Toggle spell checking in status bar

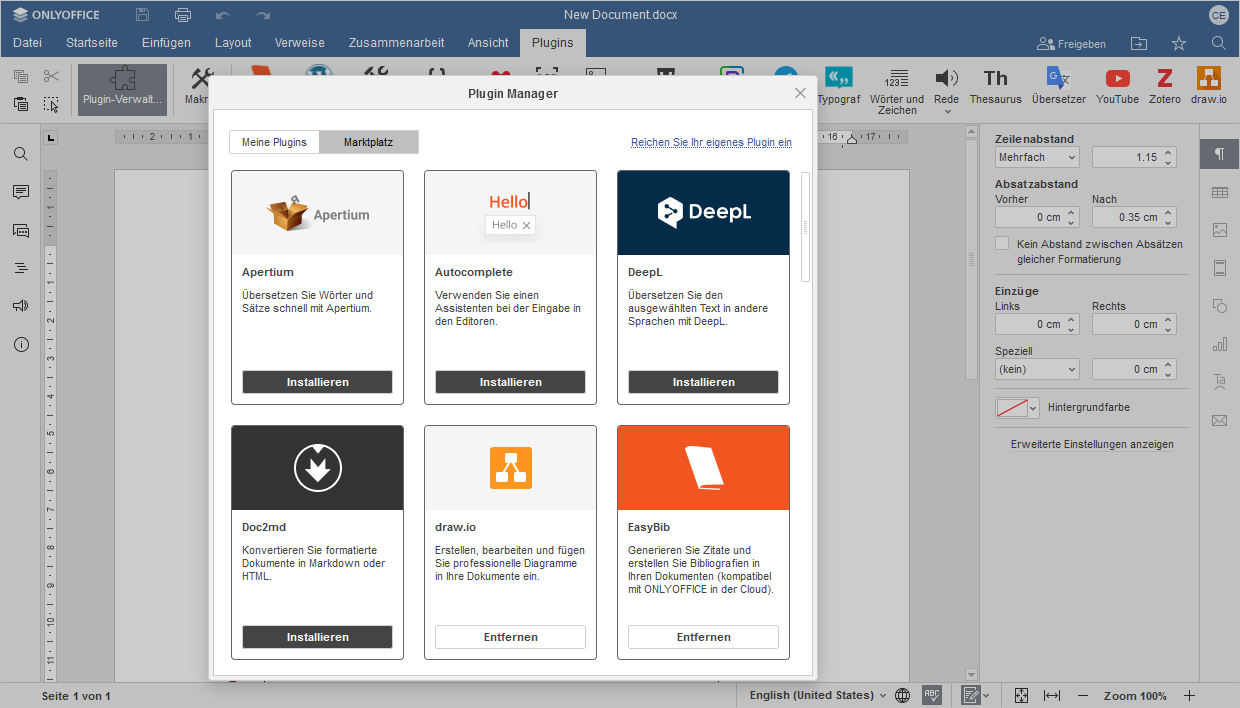point(931,695)
